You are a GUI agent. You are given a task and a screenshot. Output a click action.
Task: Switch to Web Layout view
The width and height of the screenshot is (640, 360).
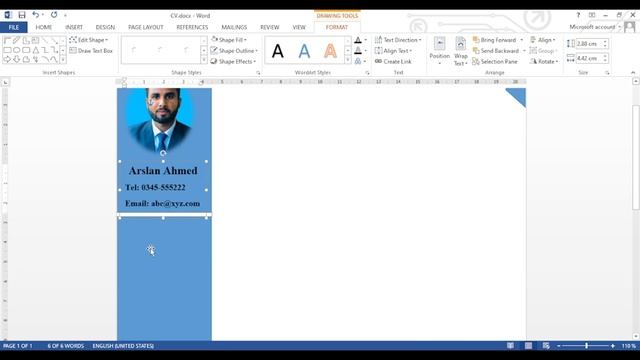pos(546,346)
